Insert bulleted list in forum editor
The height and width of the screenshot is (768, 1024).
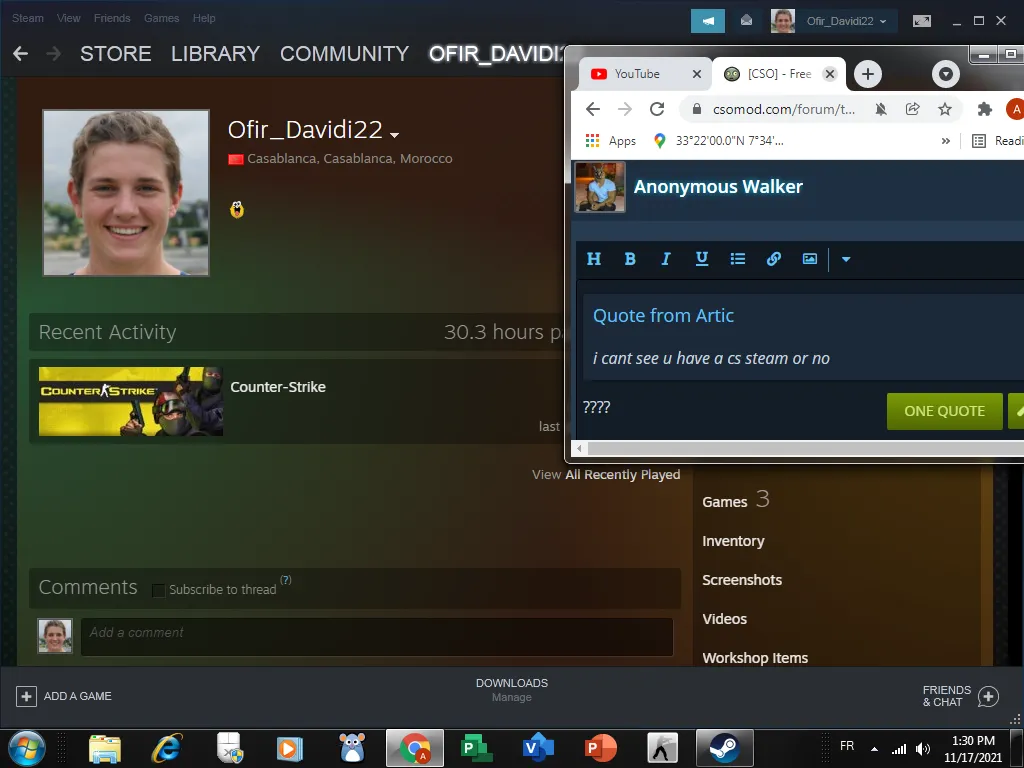tap(737, 259)
